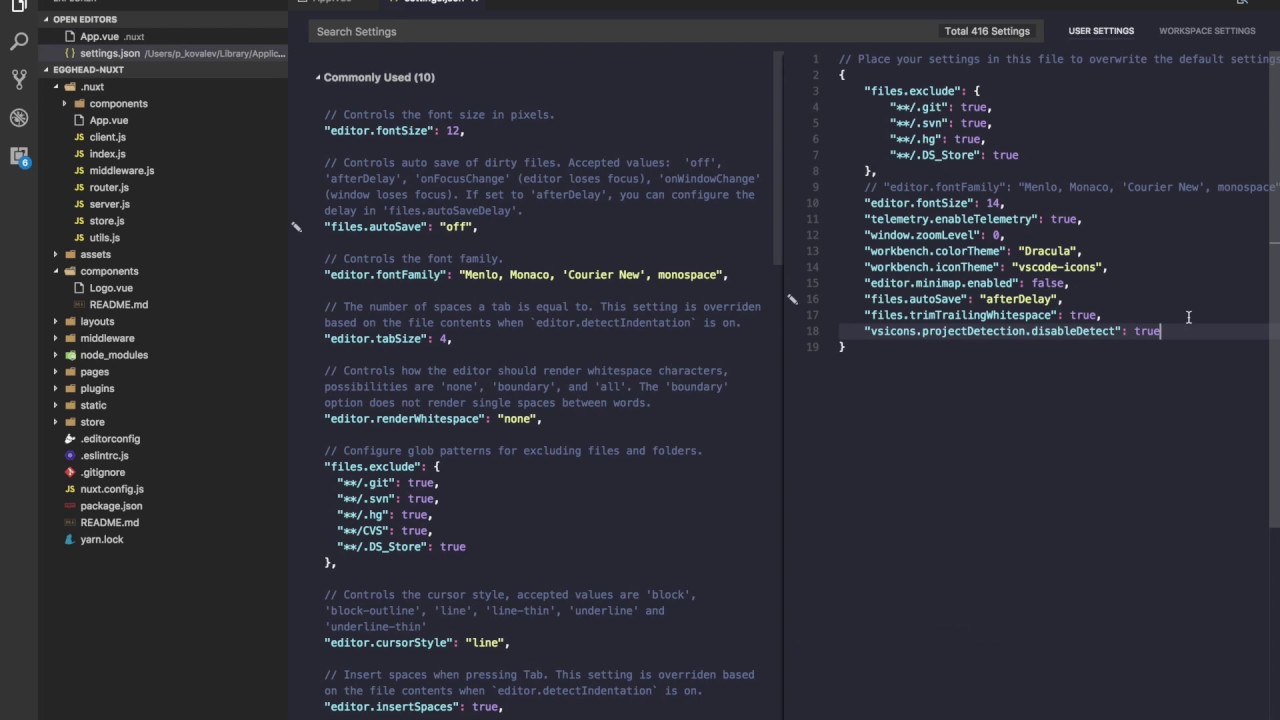Viewport: 1280px width, 720px height.
Task: Switch to the Workspace Settings tab
Action: [x=1206, y=31]
